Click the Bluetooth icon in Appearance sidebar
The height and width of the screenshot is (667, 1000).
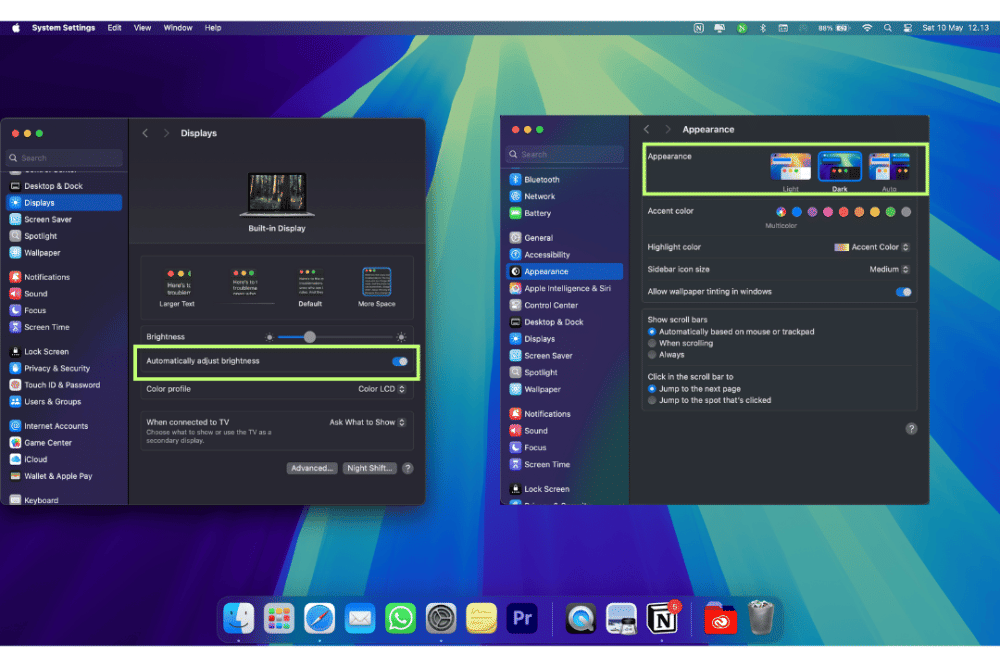click(x=516, y=180)
